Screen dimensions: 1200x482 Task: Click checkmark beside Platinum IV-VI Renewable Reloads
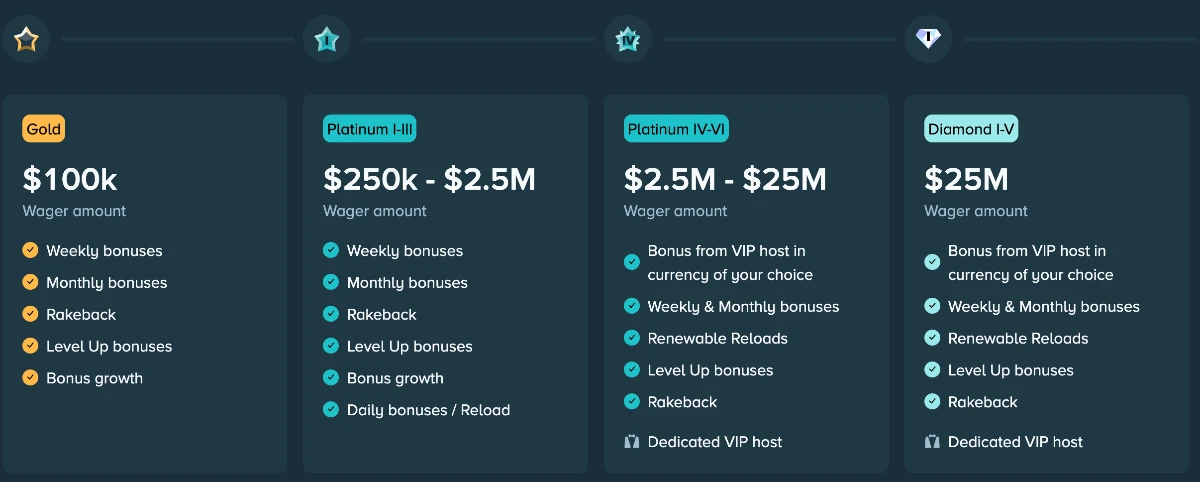pos(631,338)
